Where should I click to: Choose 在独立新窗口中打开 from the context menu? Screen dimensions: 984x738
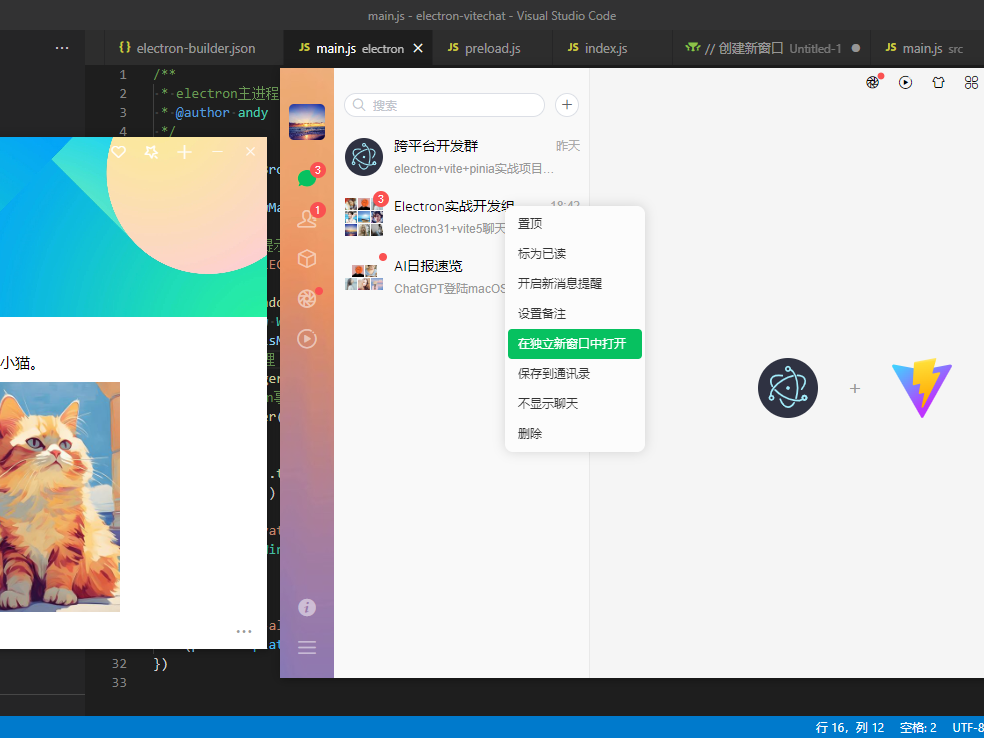[x=574, y=343]
